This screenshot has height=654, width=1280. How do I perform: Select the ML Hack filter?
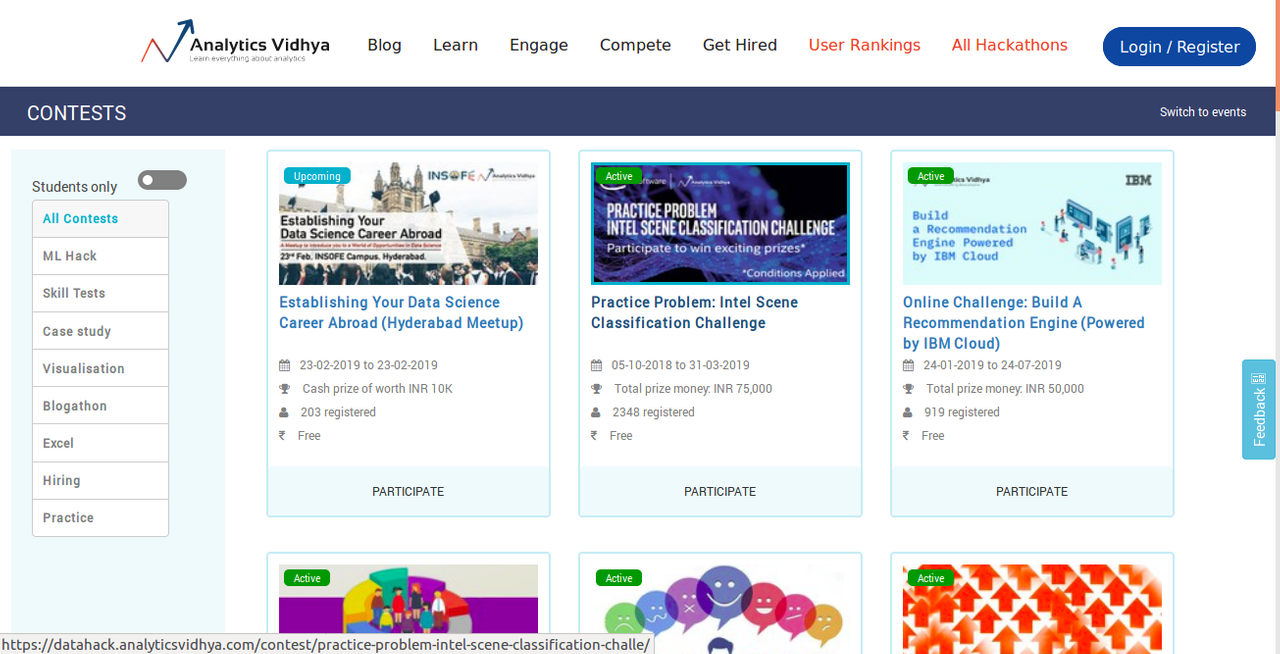[100, 256]
